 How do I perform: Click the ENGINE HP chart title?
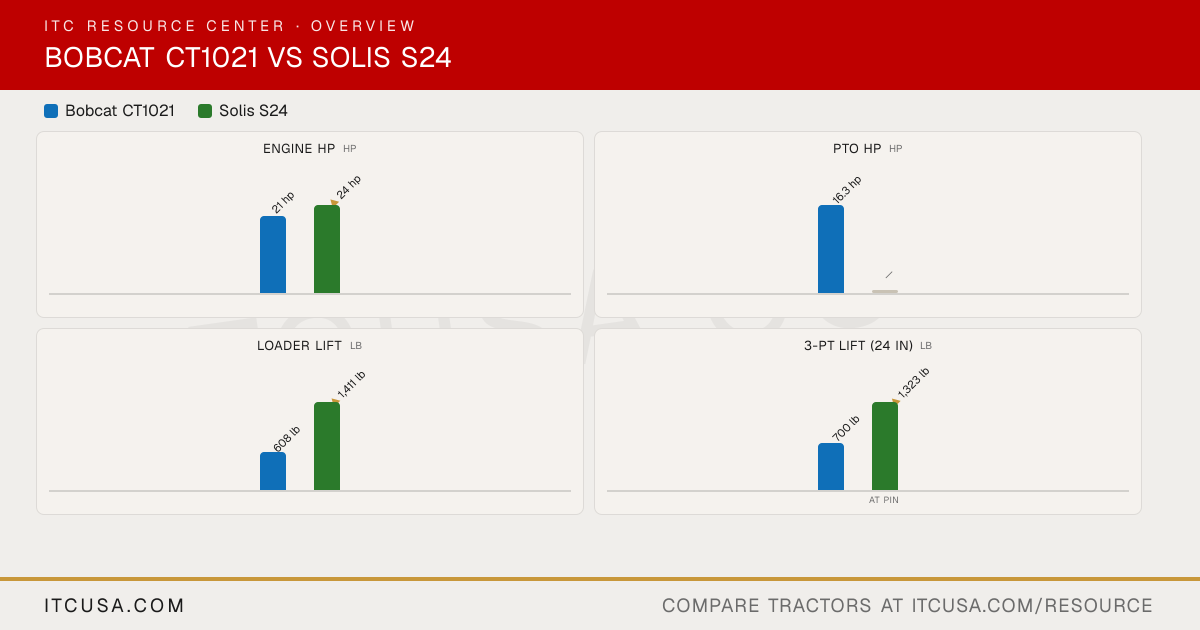pos(299,148)
